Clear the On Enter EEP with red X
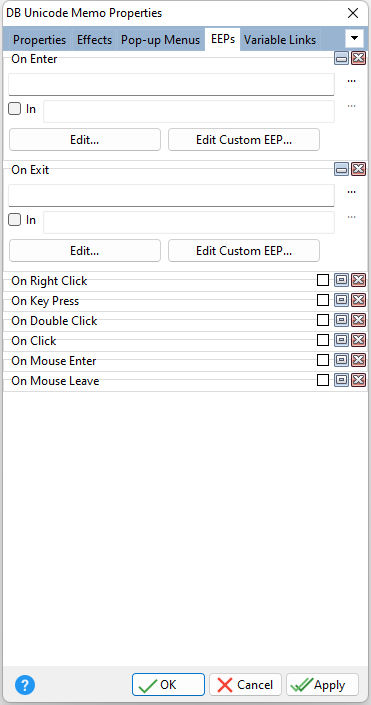The width and height of the screenshot is (371, 705). (x=358, y=58)
